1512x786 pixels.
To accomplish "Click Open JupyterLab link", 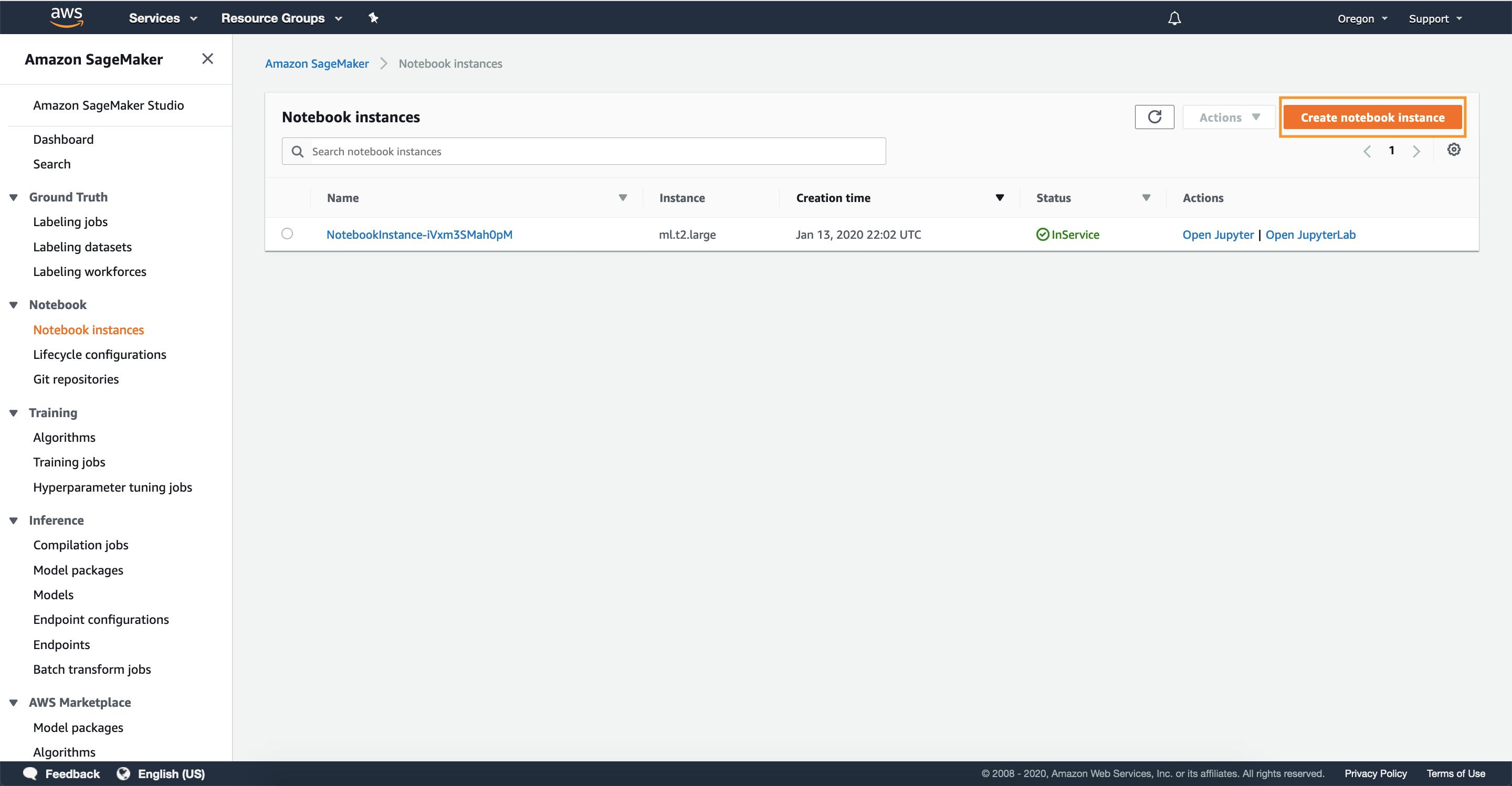I will coord(1310,235).
